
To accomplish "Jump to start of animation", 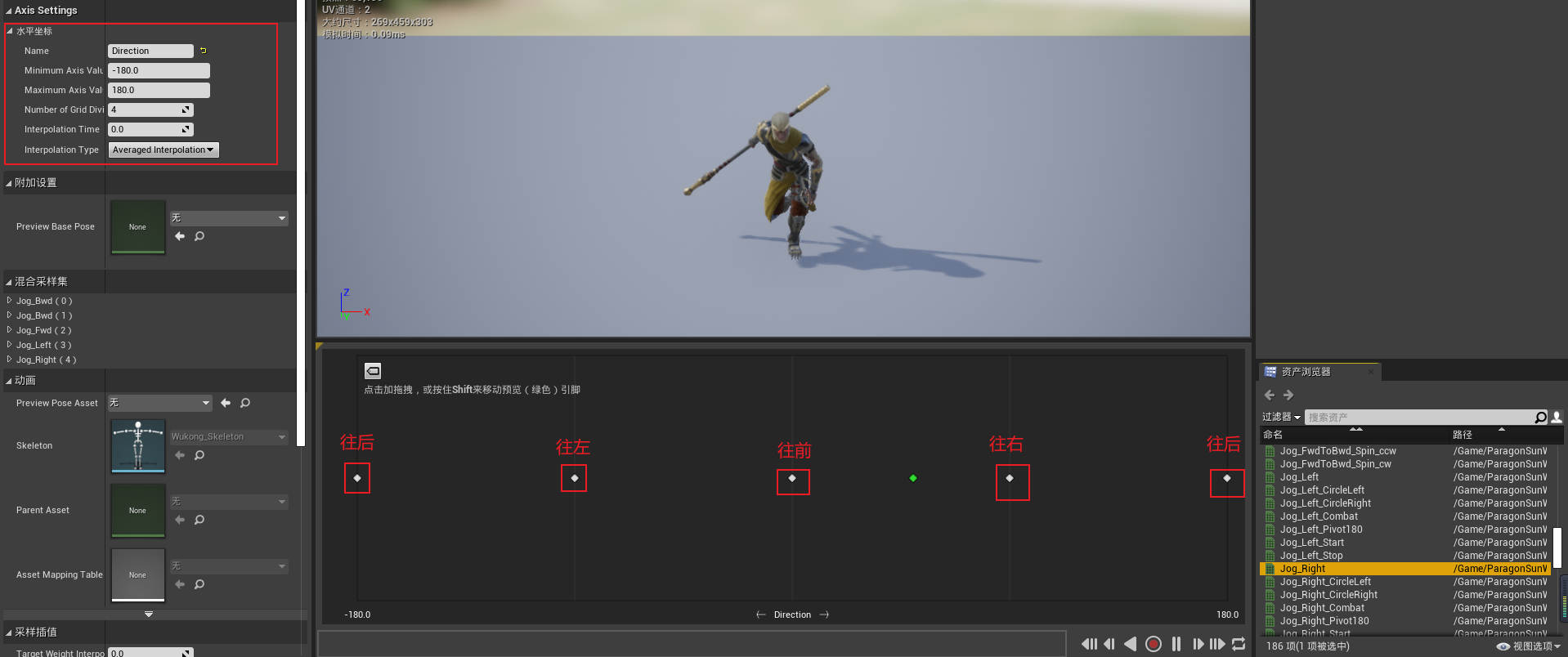I will pos(1089,644).
